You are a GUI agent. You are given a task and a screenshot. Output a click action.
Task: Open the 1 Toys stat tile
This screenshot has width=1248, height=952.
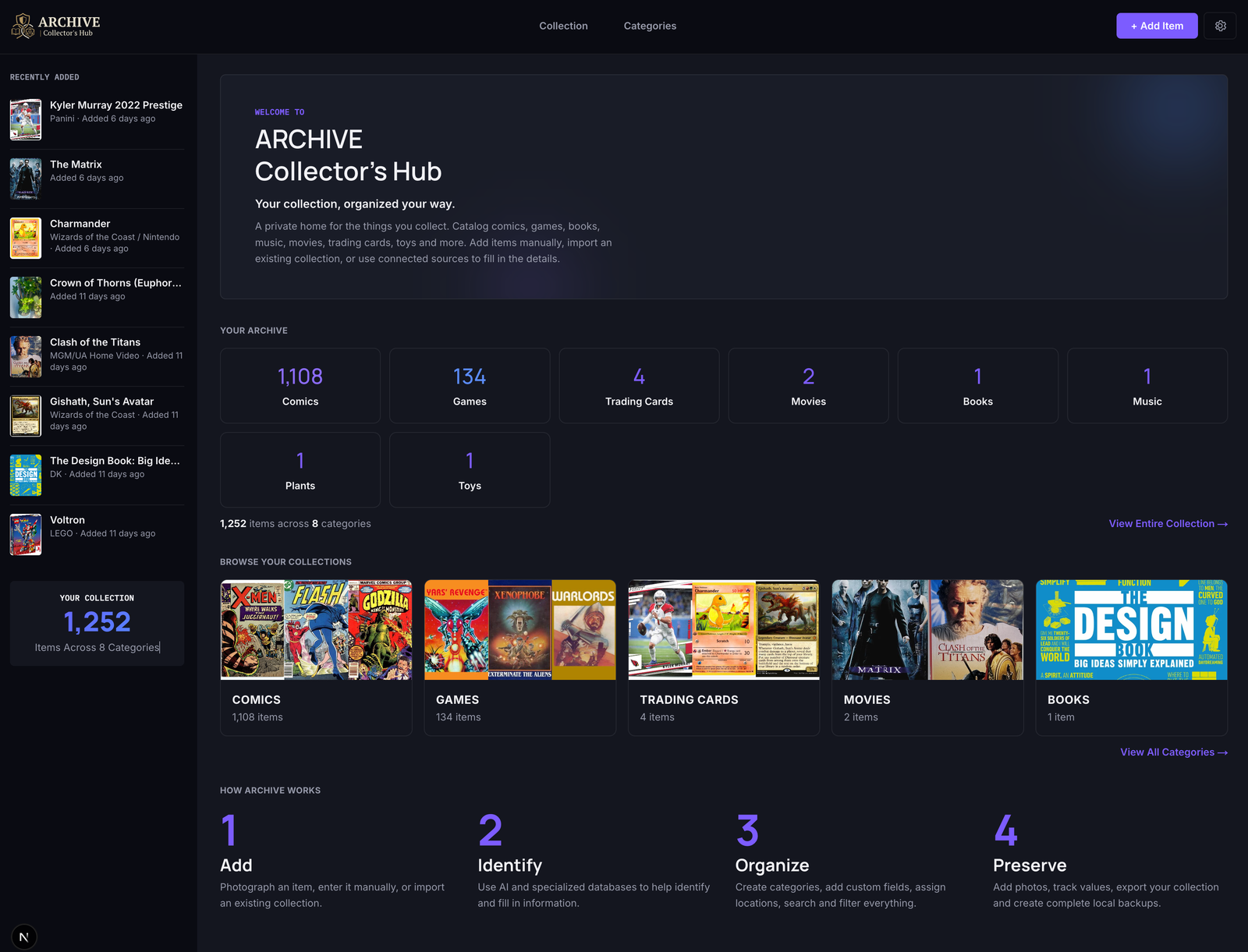(x=470, y=470)
